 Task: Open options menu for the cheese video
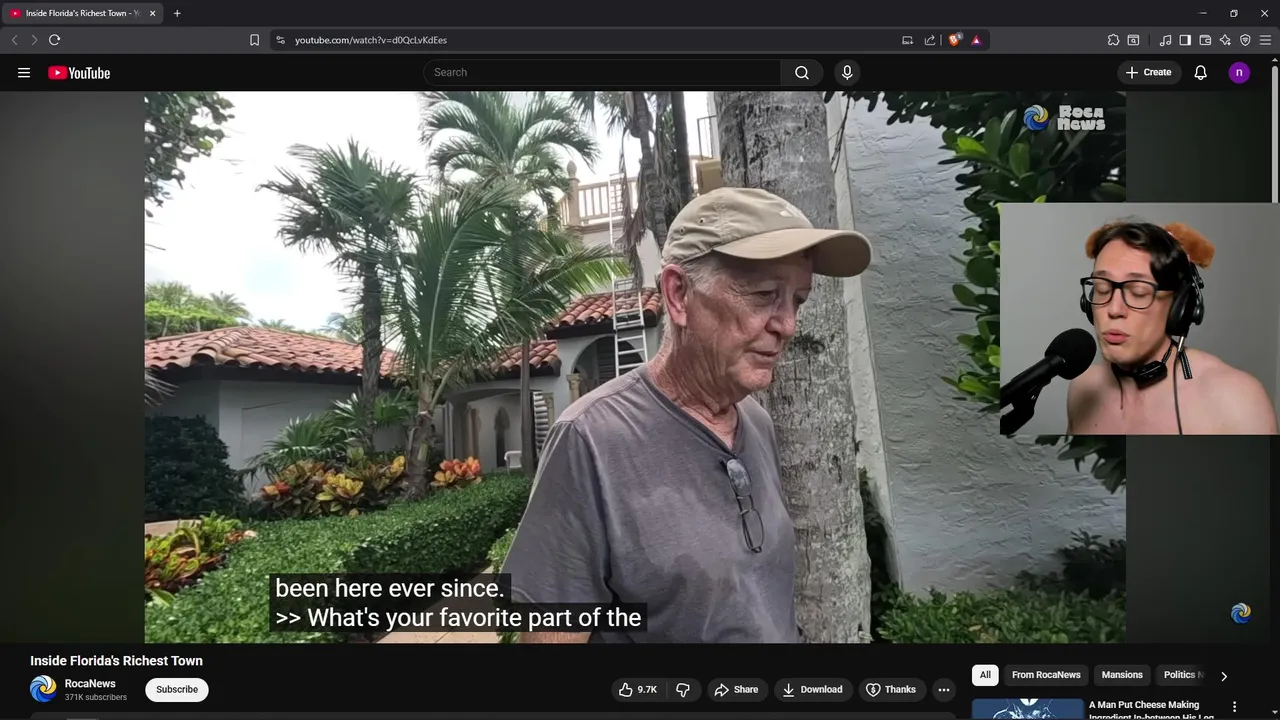click(x=1234, y=706)
